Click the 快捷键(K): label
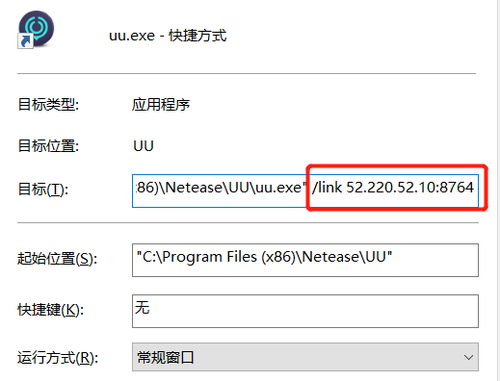The image size is (500, 381). tap(50, 310)
